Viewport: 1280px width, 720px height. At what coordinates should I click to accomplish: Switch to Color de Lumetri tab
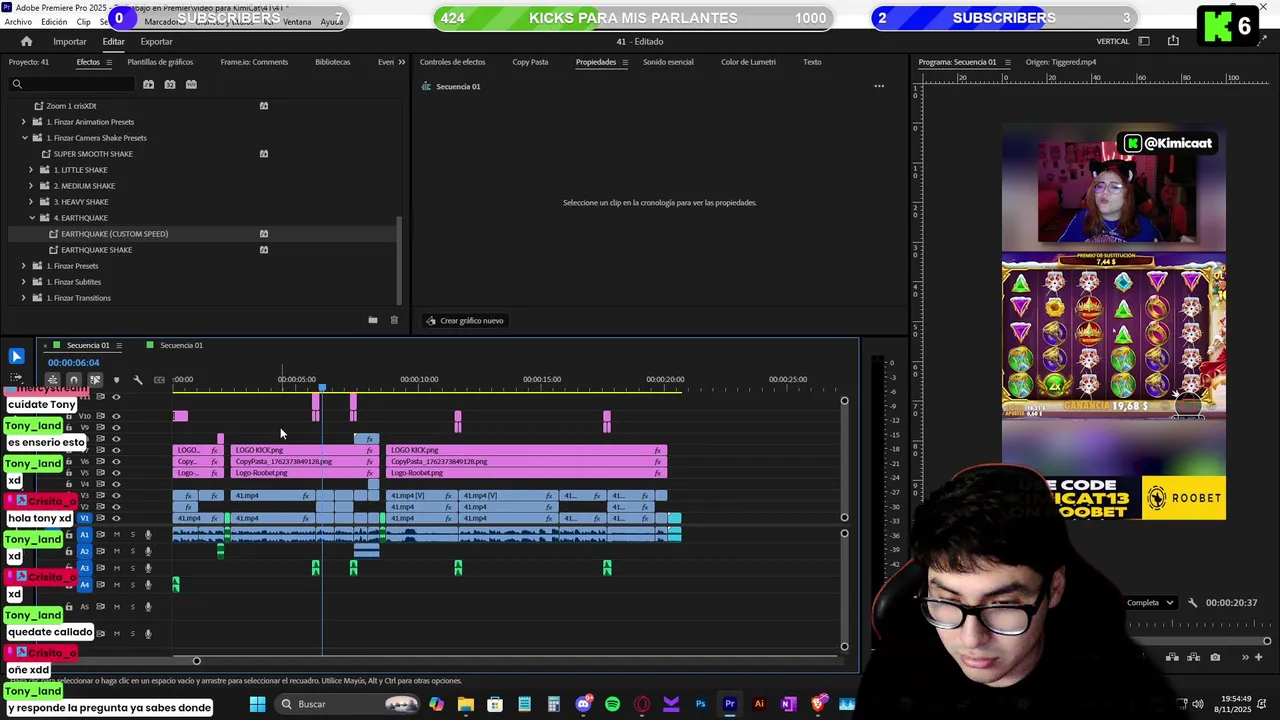tap(748, 62)
